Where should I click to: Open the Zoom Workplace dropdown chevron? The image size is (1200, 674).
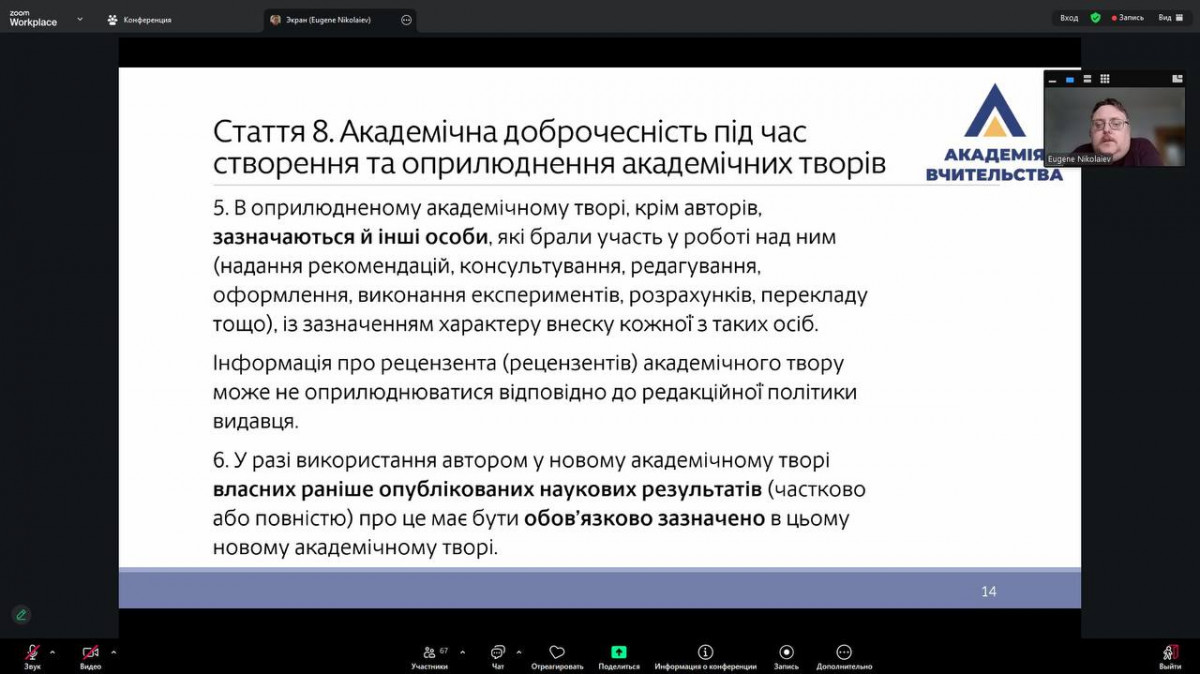(80, 18)
